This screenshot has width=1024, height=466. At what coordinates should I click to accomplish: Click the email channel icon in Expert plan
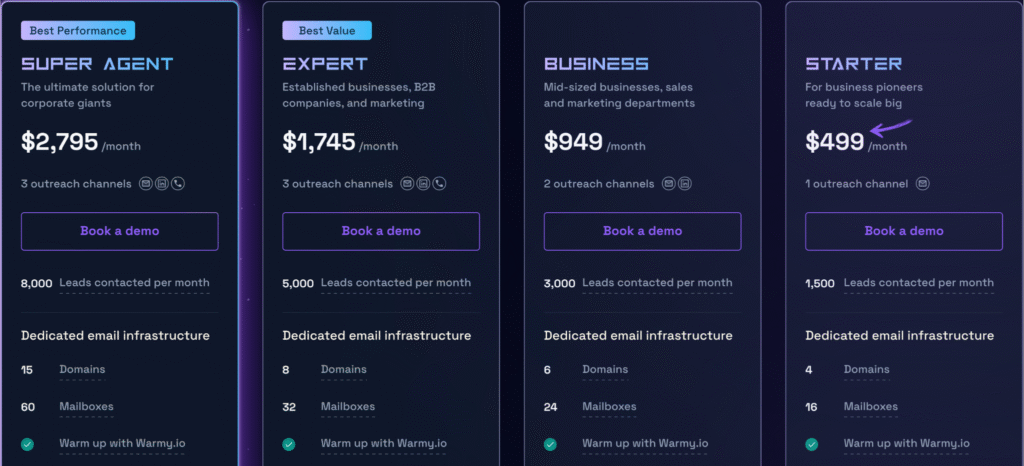[407, 184]
